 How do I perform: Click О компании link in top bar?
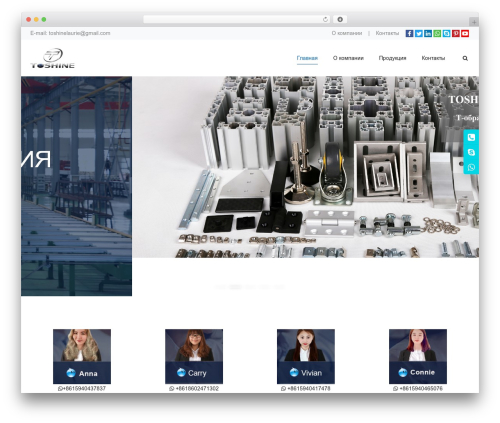coord(347,33)
